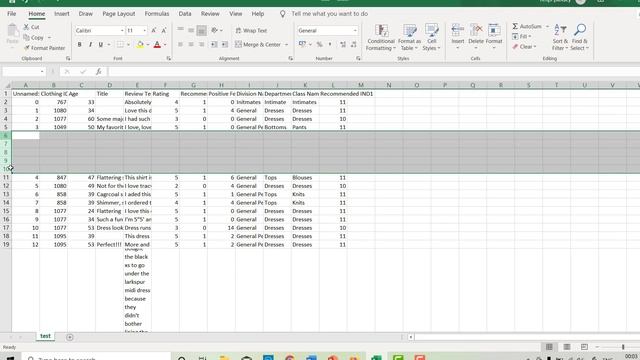Click Merge & Center

258,44
